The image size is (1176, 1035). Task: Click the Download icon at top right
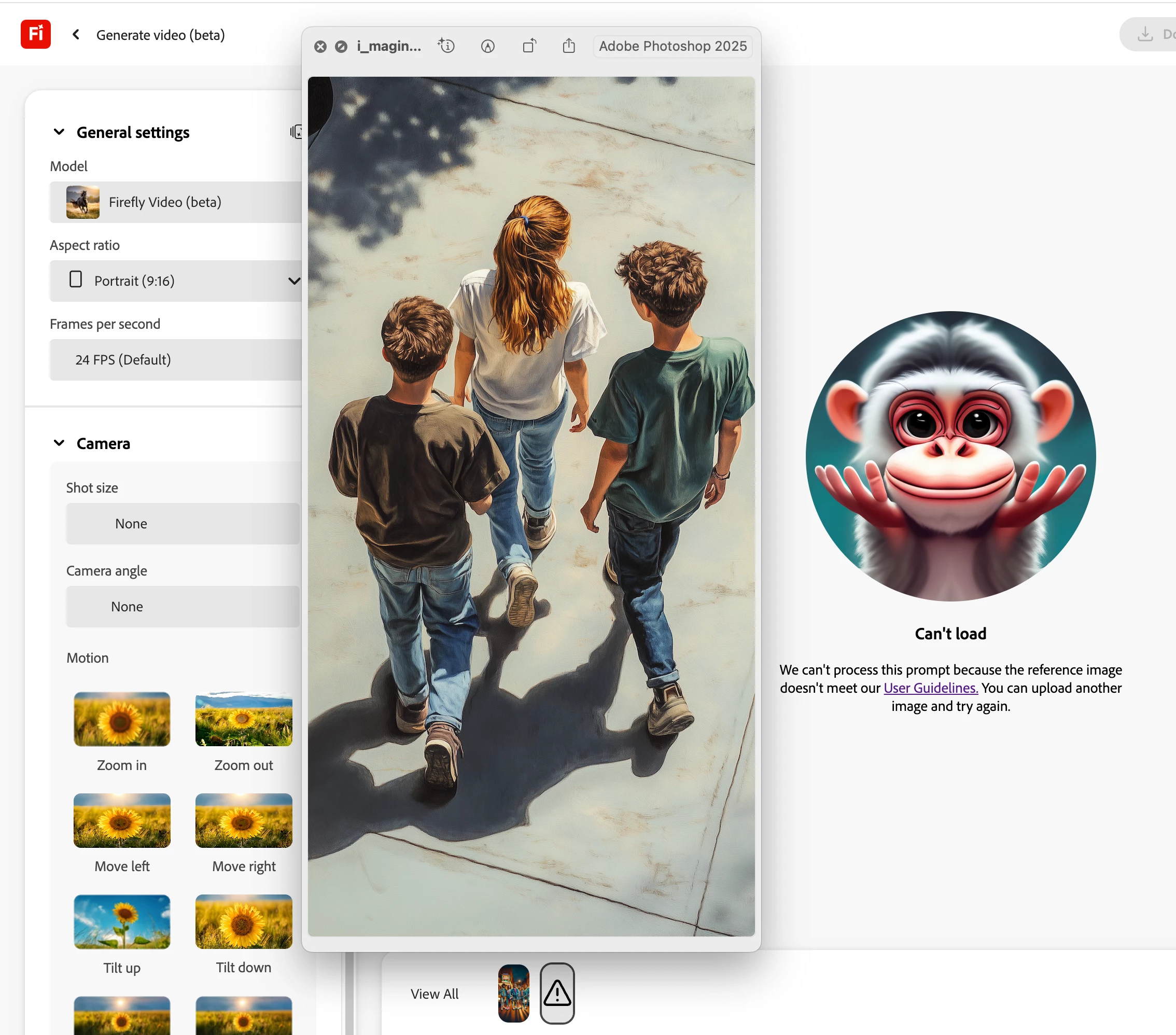tap(1145, 35)
